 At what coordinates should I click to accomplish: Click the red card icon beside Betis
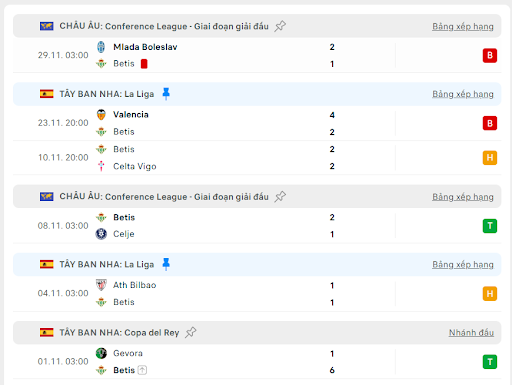click(x=144, y=64)
